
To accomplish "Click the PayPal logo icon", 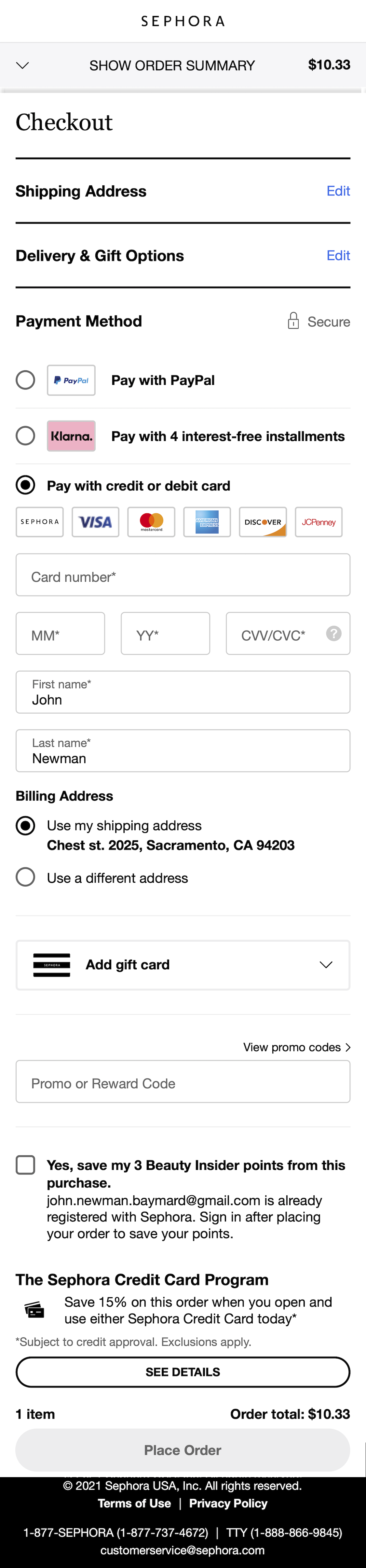I will (71, 380).
